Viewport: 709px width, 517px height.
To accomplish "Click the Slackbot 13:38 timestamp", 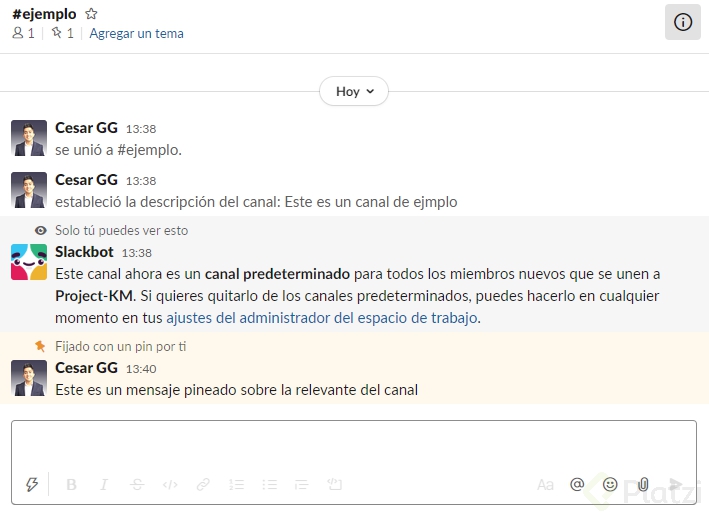I will [x=137, y=253].
